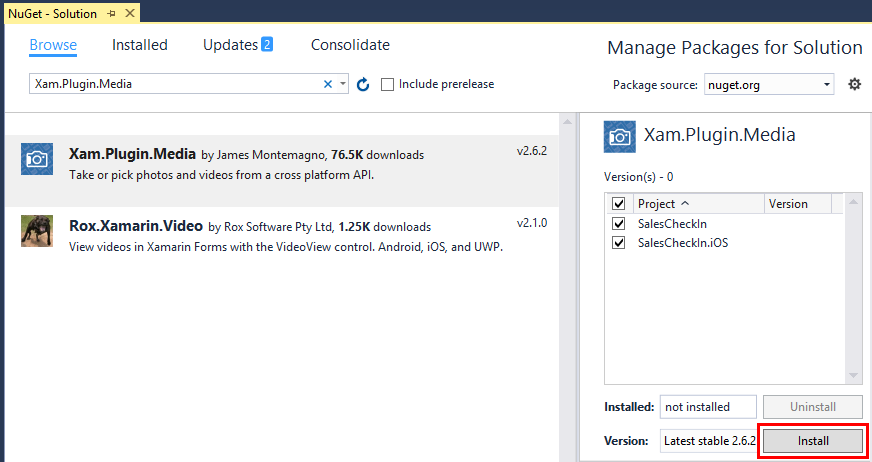Click Rox.Xamarin.Video dog thumbnail icon
Viewport: 872px width, 462px height.
point(37,231)
